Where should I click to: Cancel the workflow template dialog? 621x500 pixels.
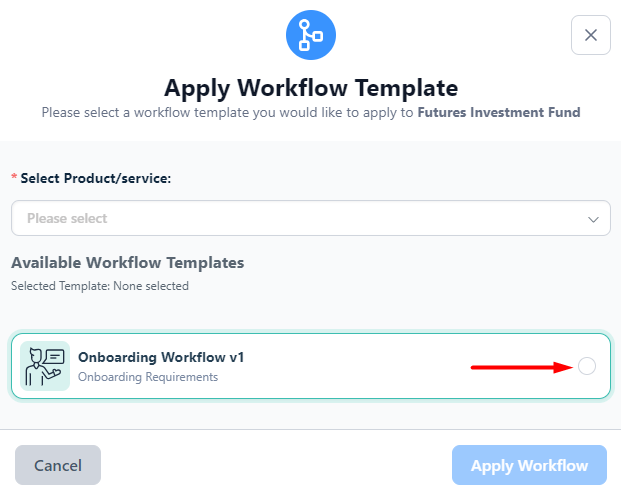[x=58, y=465]
